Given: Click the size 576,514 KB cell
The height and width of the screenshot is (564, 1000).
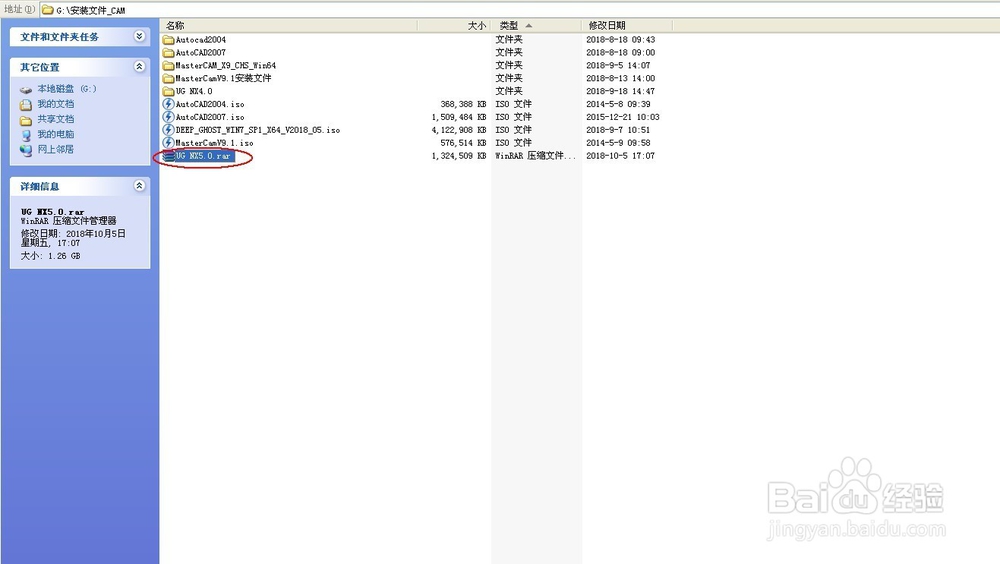Looking at the screenshot, I should pos(463,143).
